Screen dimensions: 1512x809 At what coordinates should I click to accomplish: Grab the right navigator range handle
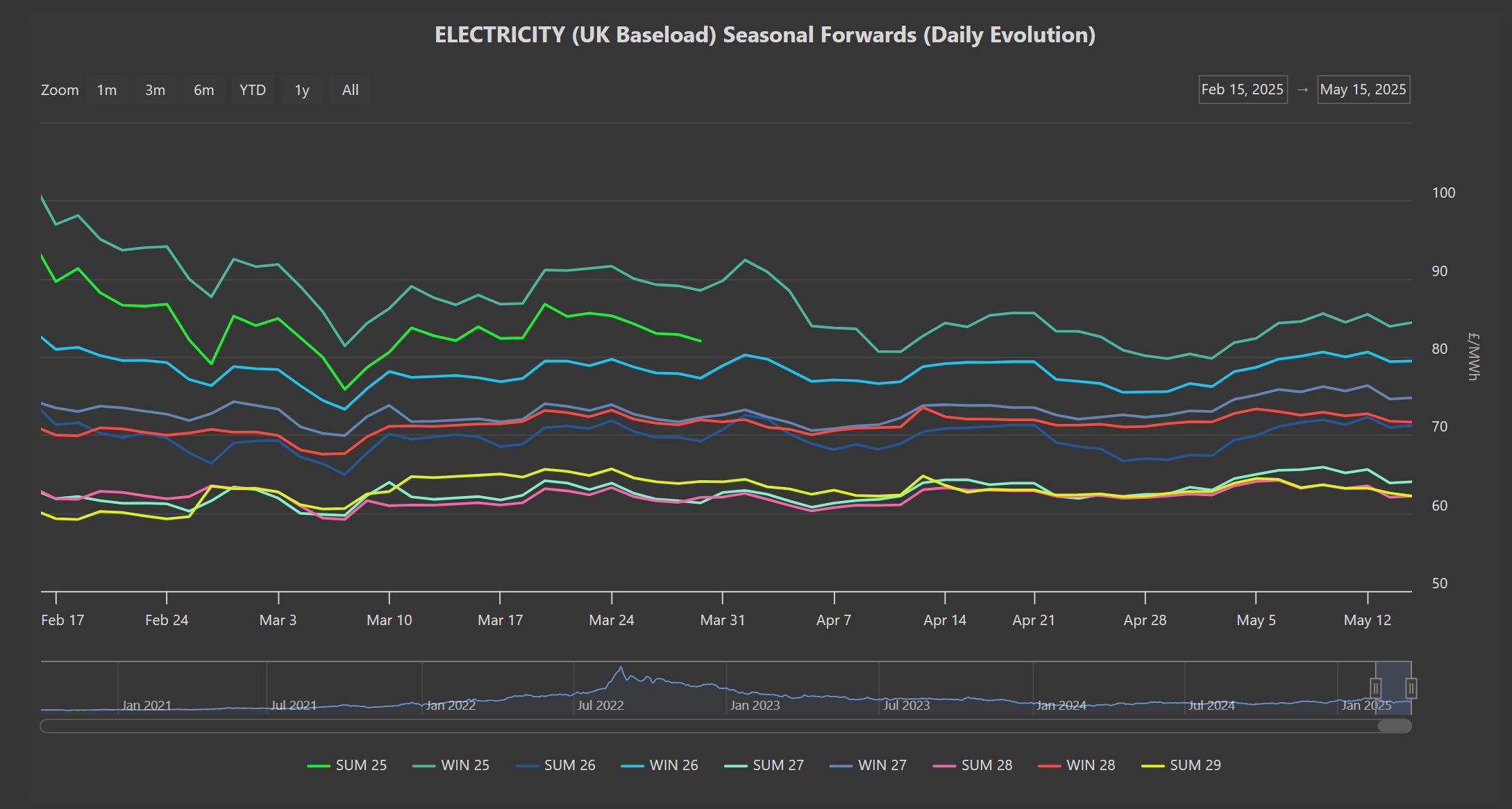1411,688
